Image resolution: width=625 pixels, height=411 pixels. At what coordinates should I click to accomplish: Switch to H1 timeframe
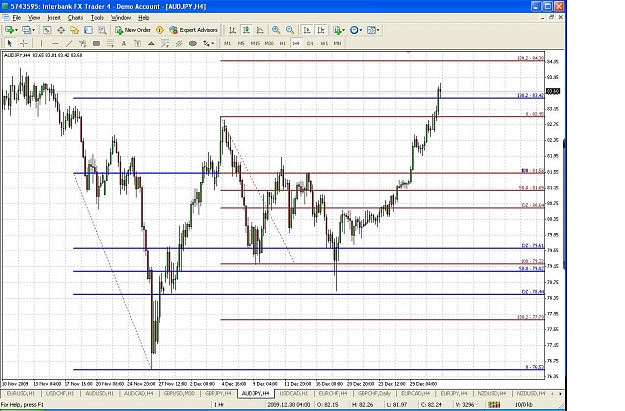pyautogui.click(x=283, y=43)
